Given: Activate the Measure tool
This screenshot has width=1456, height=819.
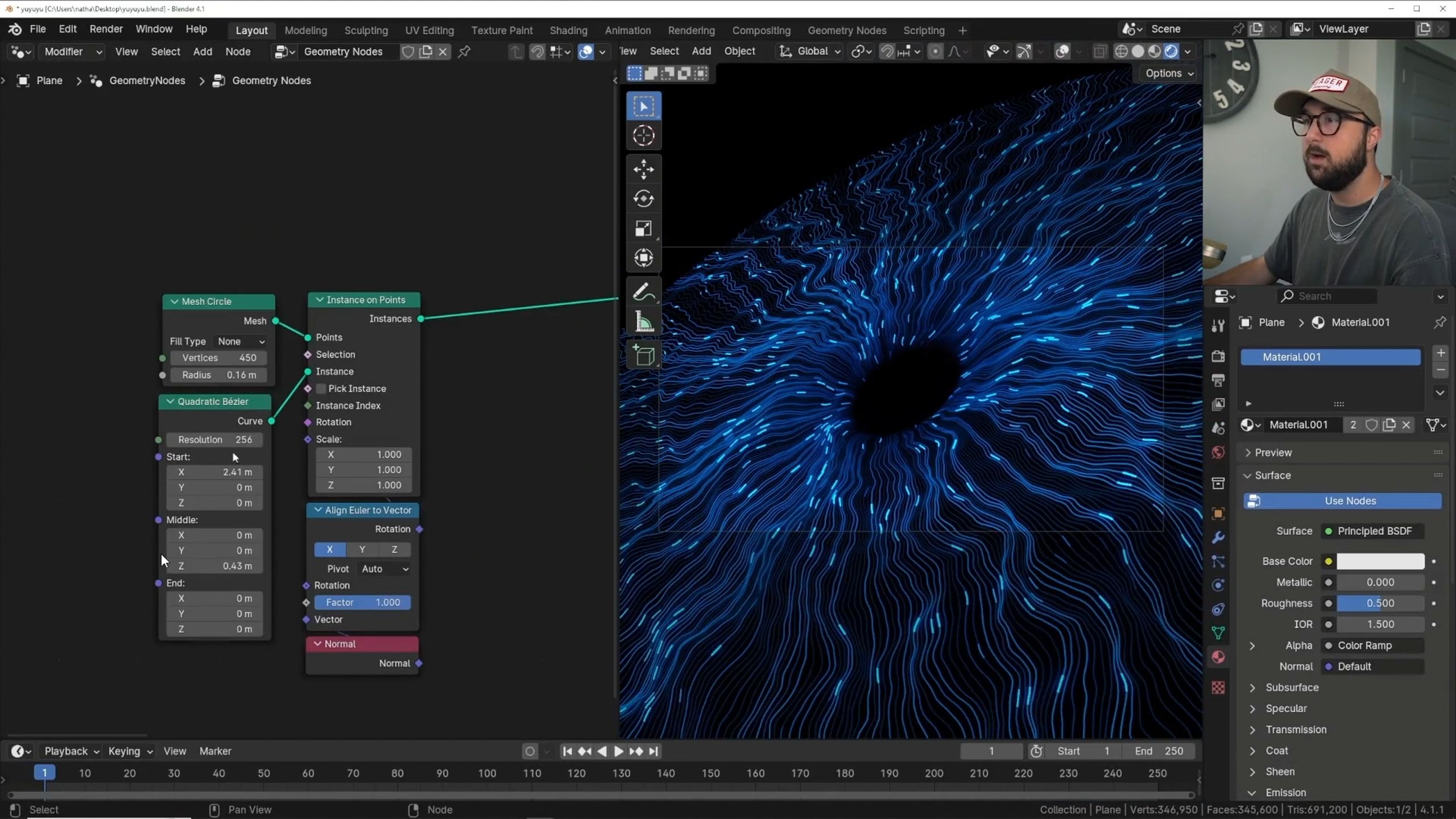Looking at the screenshot, I should pyautogui.click(x=643, y=321).
